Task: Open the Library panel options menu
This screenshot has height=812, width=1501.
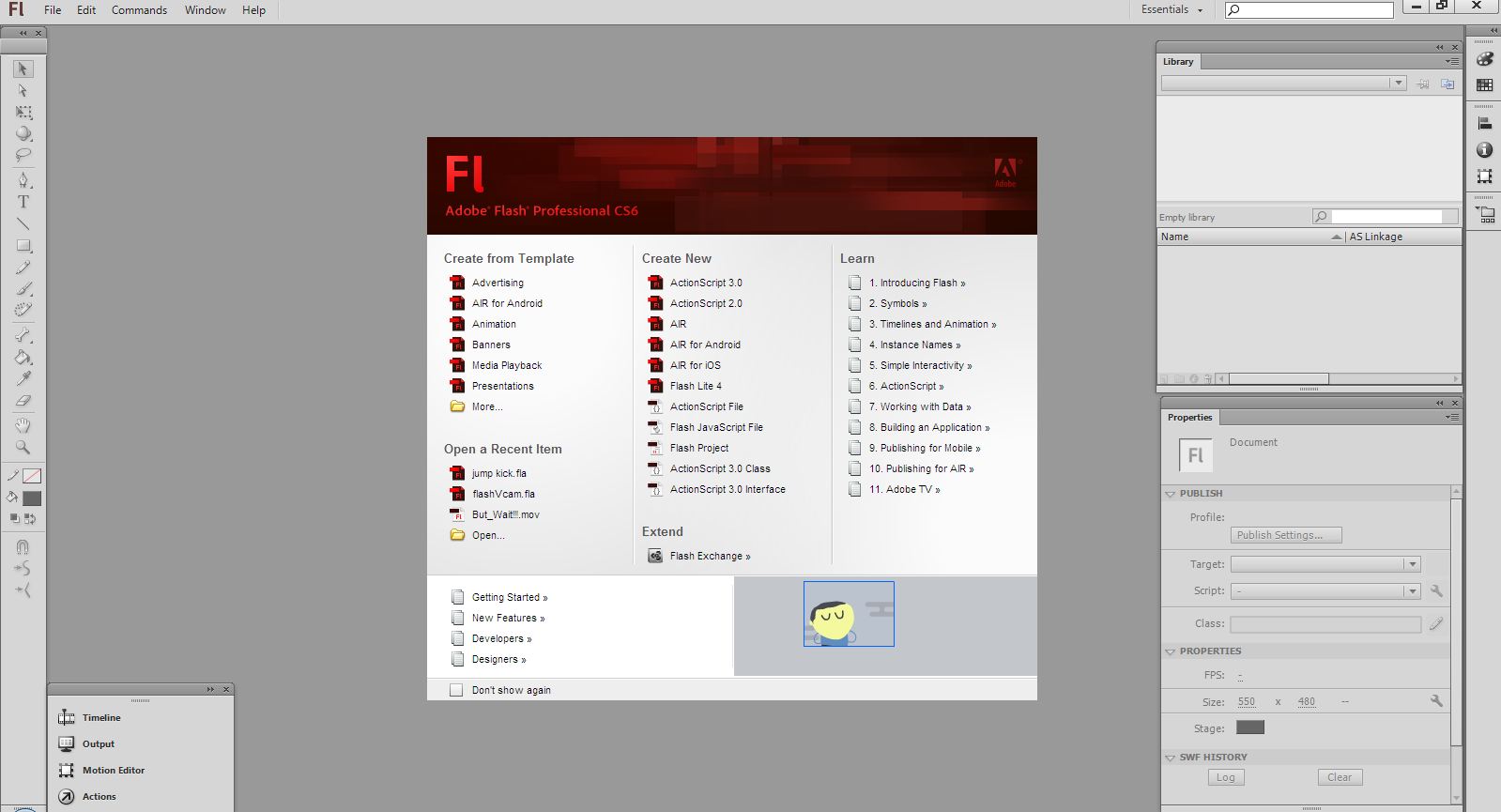Action: click(x=1451, y=61)
